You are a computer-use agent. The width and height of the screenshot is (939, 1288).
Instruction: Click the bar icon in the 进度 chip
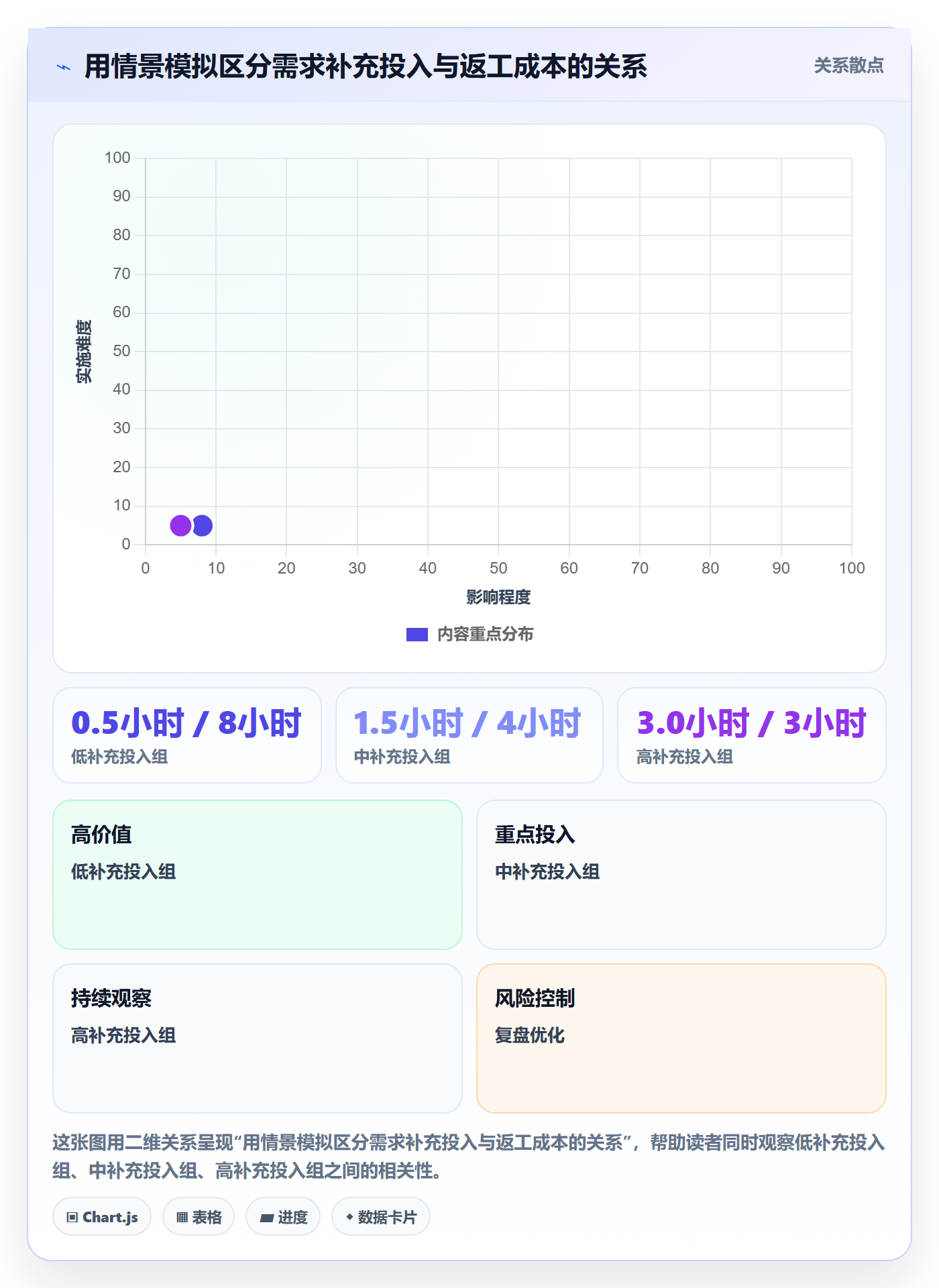click(267, 1218)
